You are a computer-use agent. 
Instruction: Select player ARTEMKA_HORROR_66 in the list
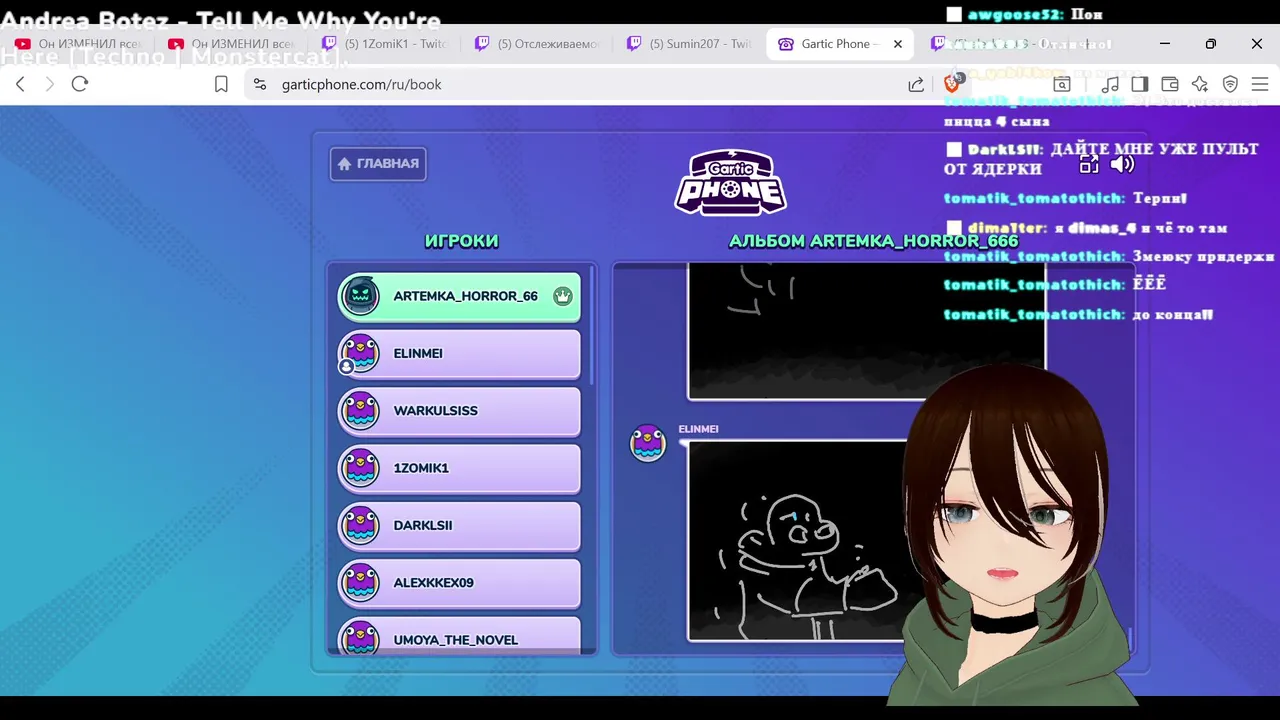[459, 296]
